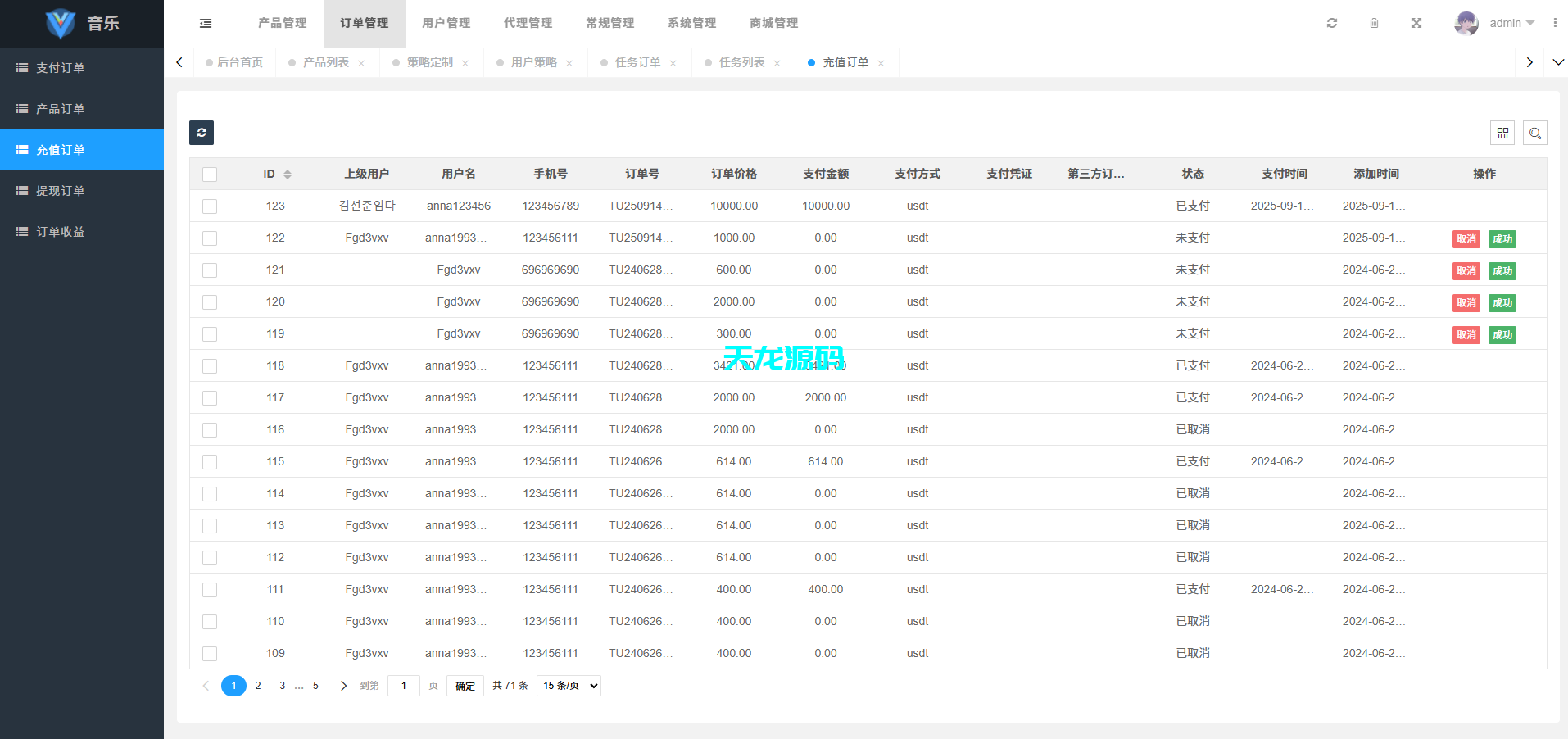Screen dimensions: 1568x739
Task: Open the 任务订单 tab
Action: [x=639, y=62]
